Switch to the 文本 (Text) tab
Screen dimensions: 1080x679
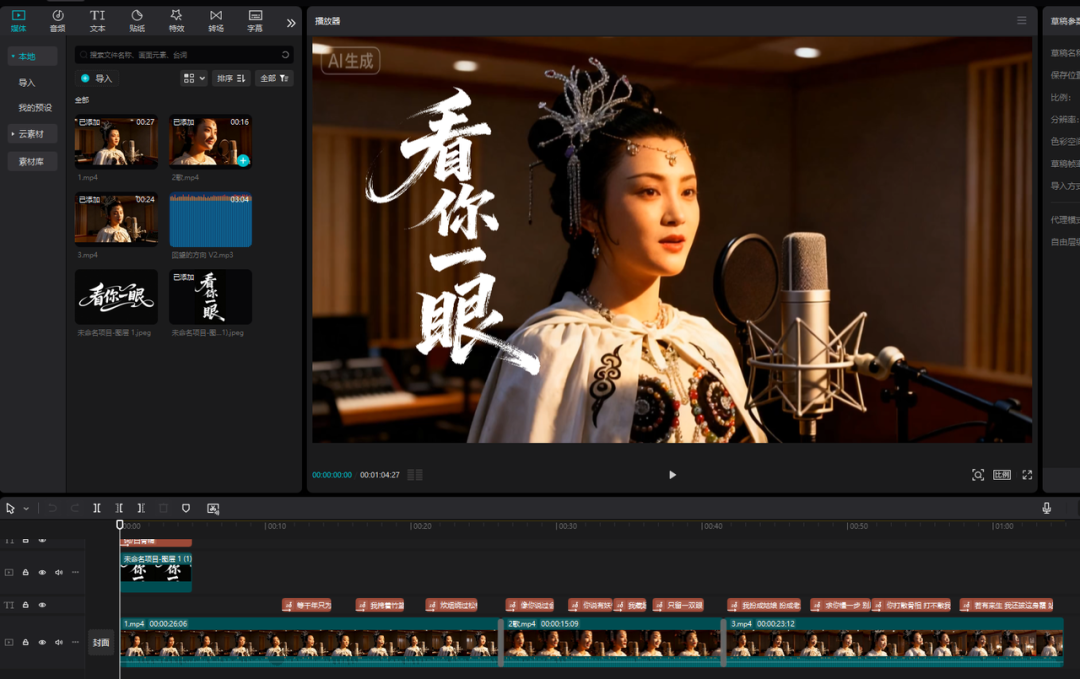pyautogui.click(x=97, y=20)
